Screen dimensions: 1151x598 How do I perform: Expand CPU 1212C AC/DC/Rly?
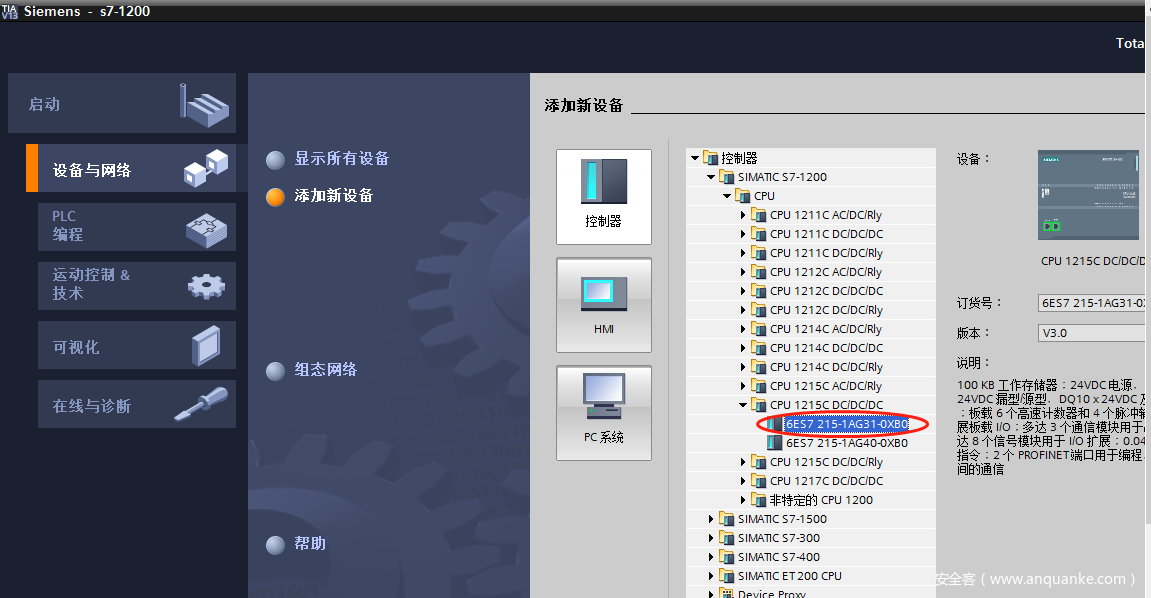point(743,271)
